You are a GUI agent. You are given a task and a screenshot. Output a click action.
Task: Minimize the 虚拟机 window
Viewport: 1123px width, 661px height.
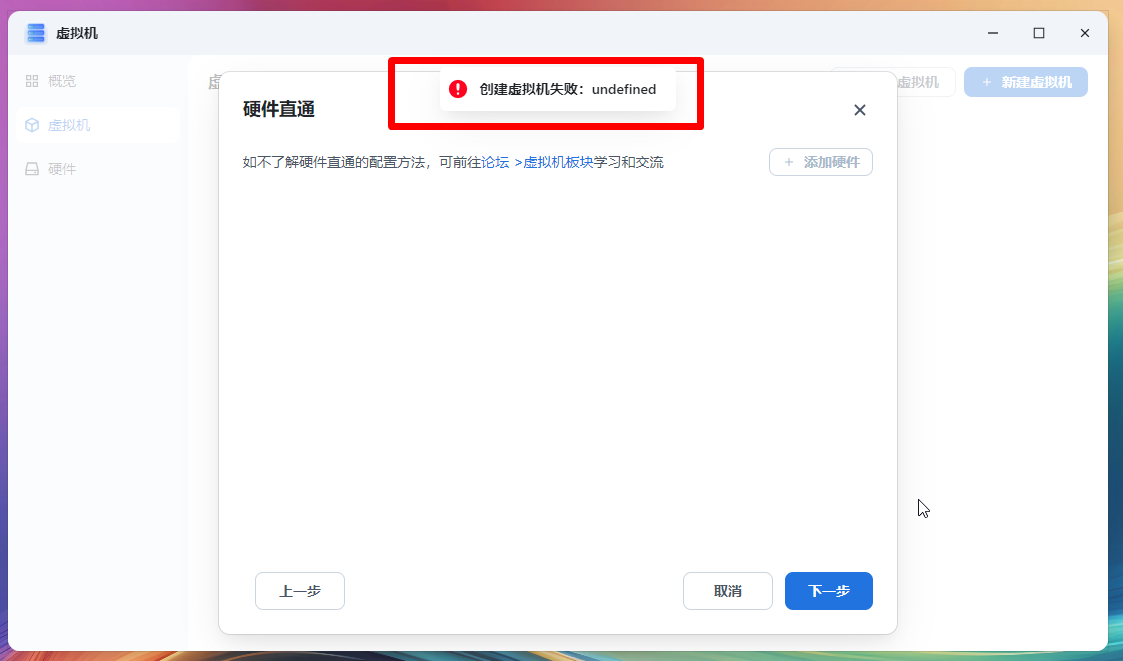point(993,33)
